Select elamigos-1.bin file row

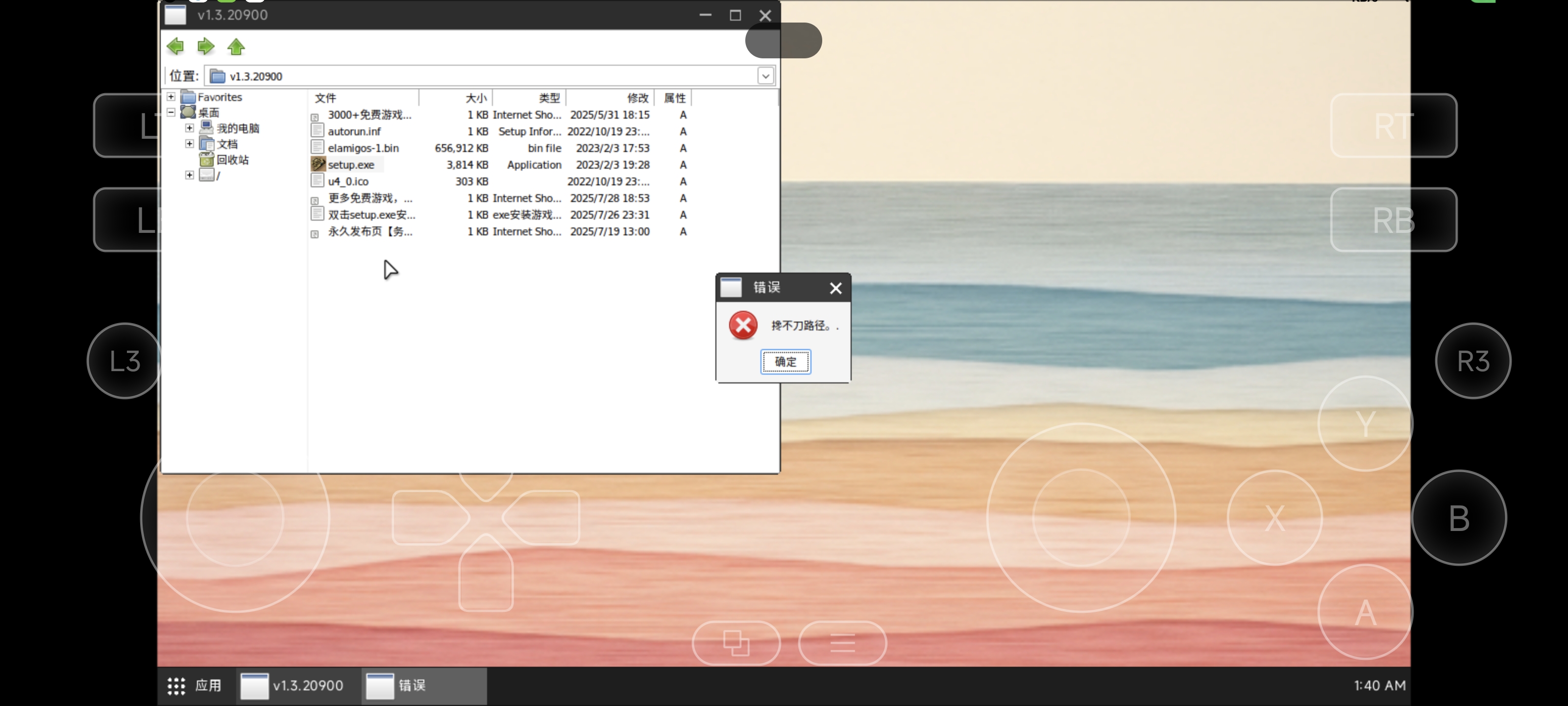pyautogui.click(x=363, y=148)
